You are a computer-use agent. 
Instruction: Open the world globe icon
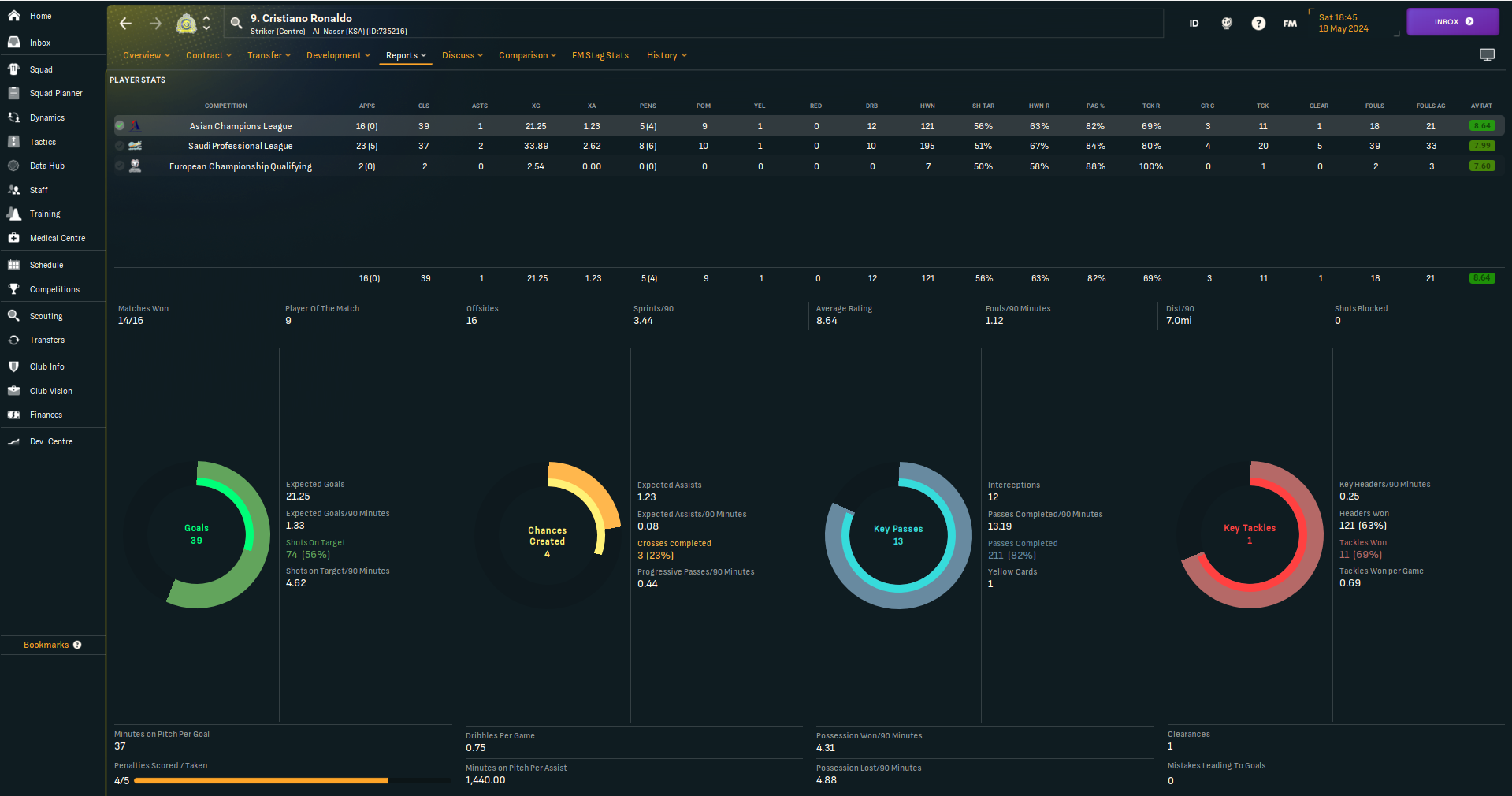[1227, 24]
